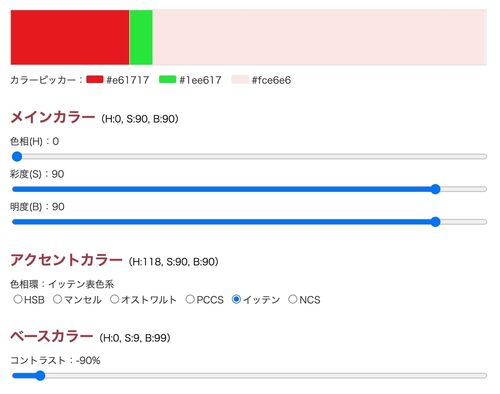Click the メインカラー heading

[x=53, y=117]
